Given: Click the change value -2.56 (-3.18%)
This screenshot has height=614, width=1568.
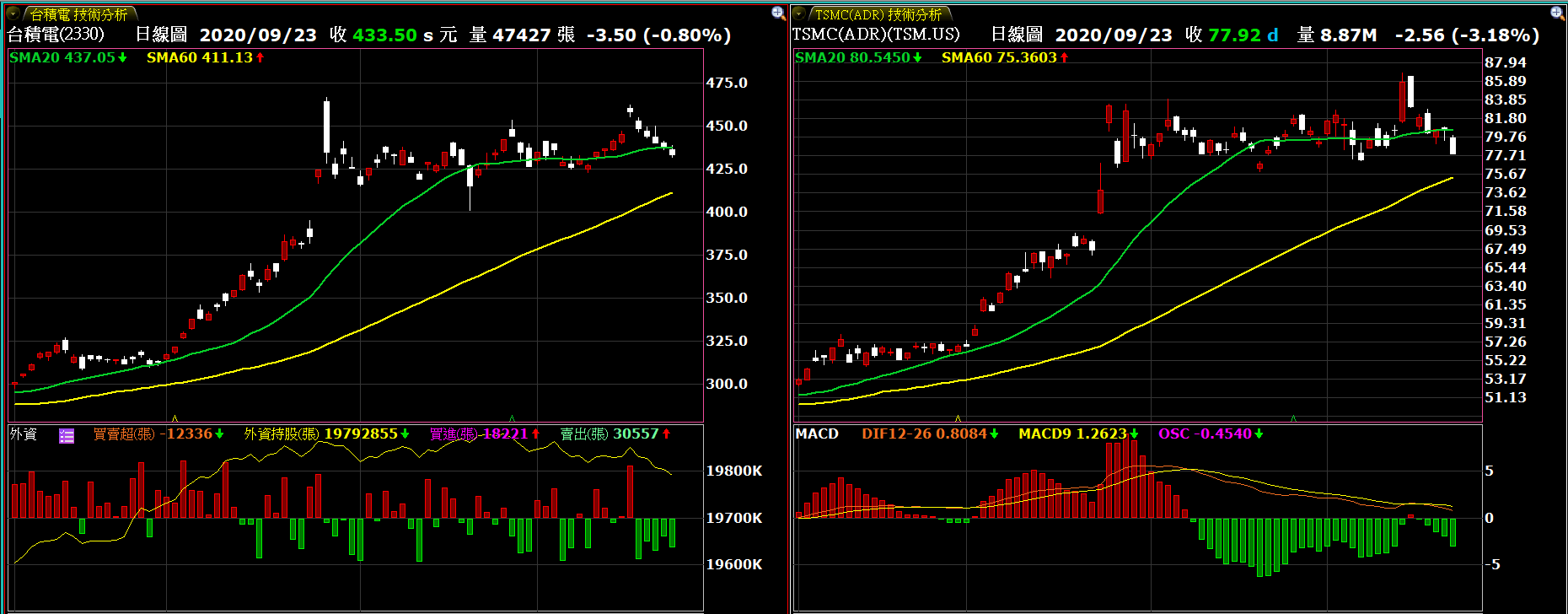Looking at the screenshot, I should tap(1467, 35).
